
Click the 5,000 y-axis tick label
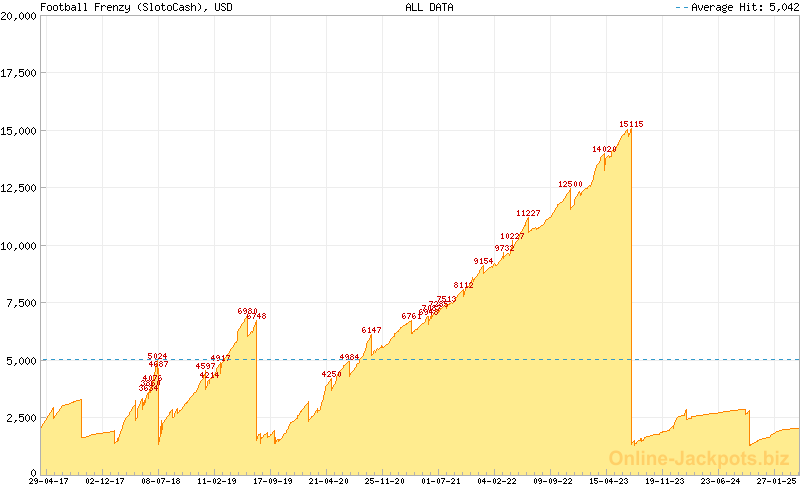[x=22, y=359]
